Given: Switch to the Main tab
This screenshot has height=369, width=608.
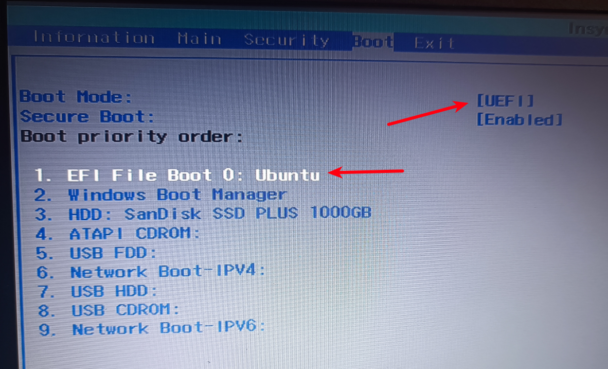Looking at the screenshot, I should pyautogui.click(x=199, y=39).
